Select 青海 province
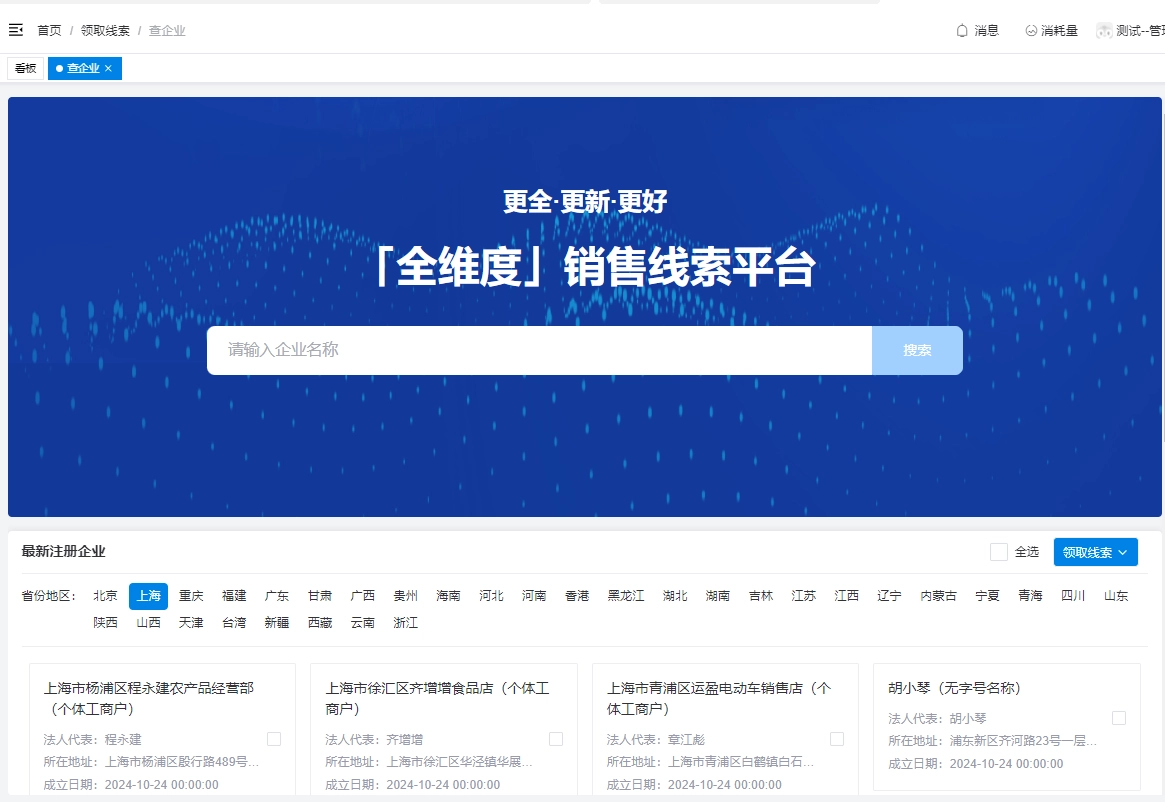 [x=1031, y=596]
